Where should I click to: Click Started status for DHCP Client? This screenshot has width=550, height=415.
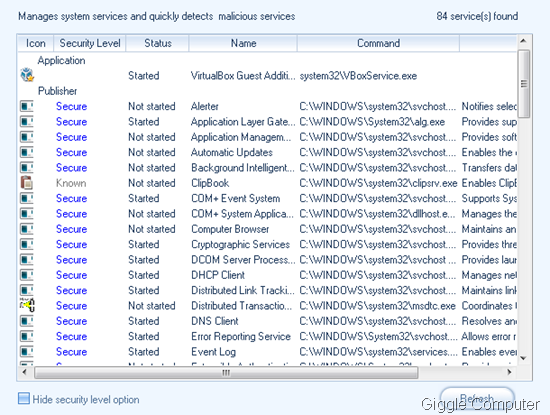tap(143, 275)
